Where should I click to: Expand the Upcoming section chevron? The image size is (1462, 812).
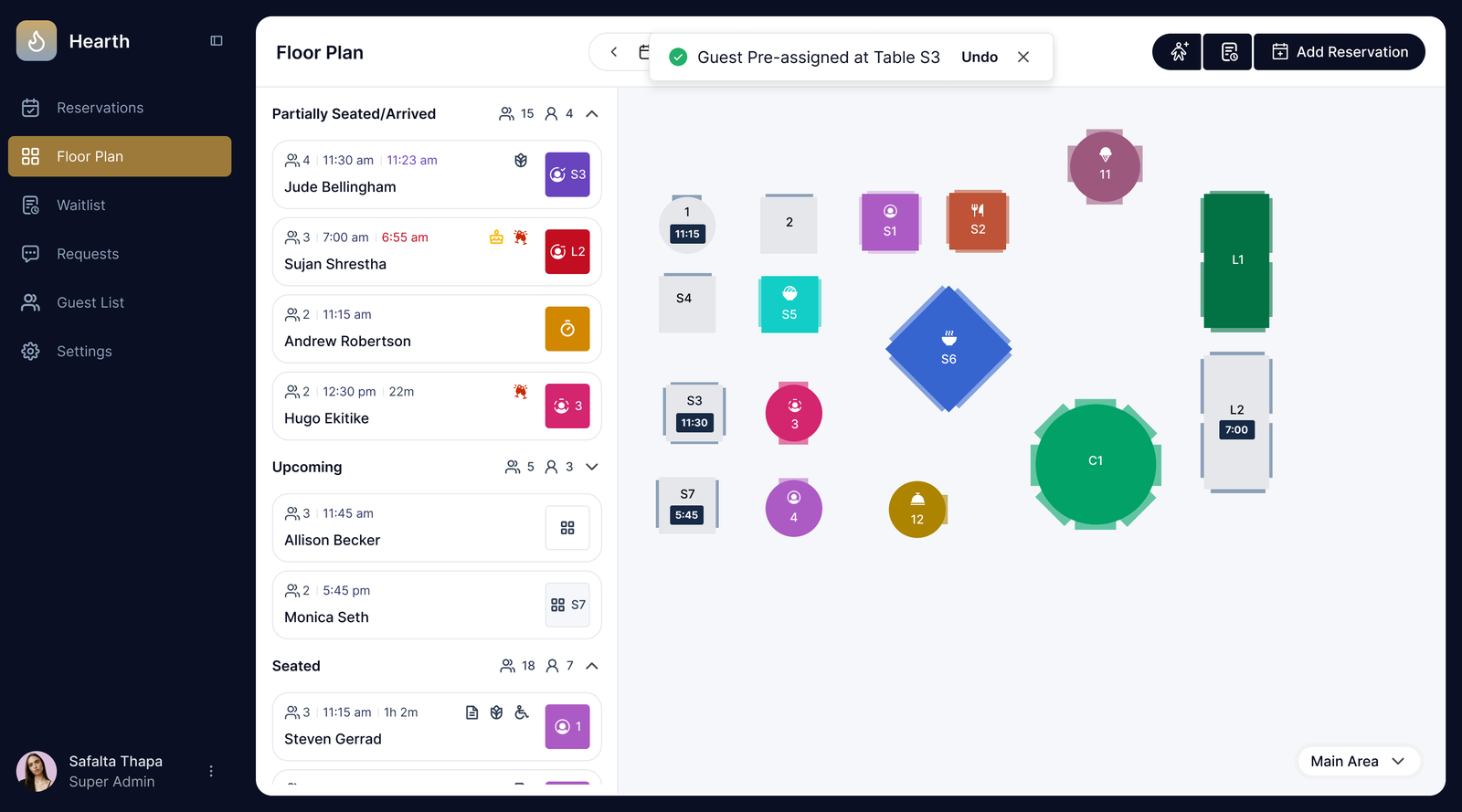[592, 467]
